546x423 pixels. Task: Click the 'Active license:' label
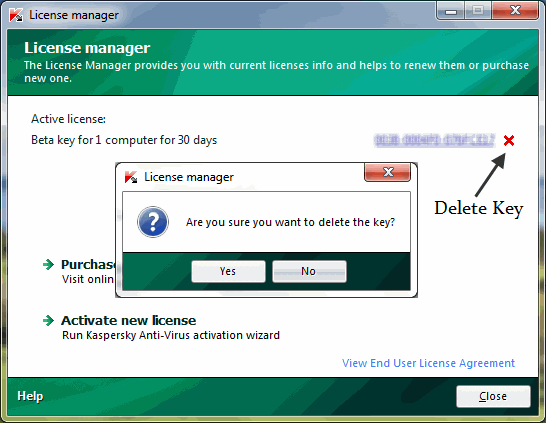click(x=68, y=119)
